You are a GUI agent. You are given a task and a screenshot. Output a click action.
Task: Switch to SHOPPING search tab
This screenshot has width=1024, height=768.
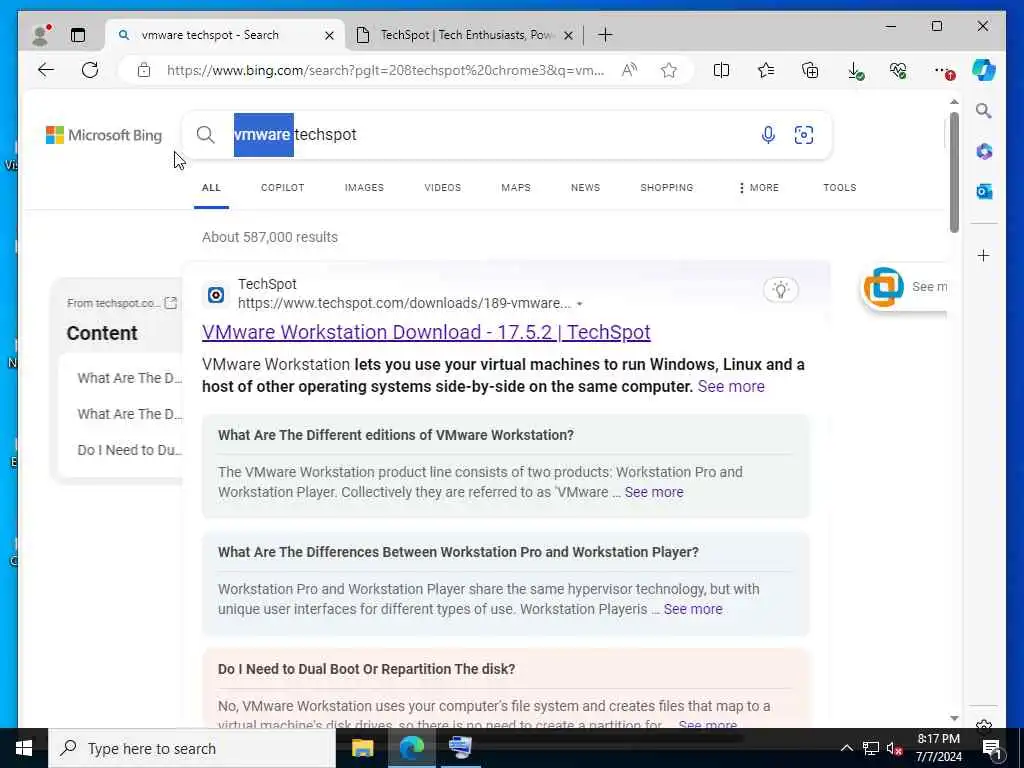[x=666, y=187]
